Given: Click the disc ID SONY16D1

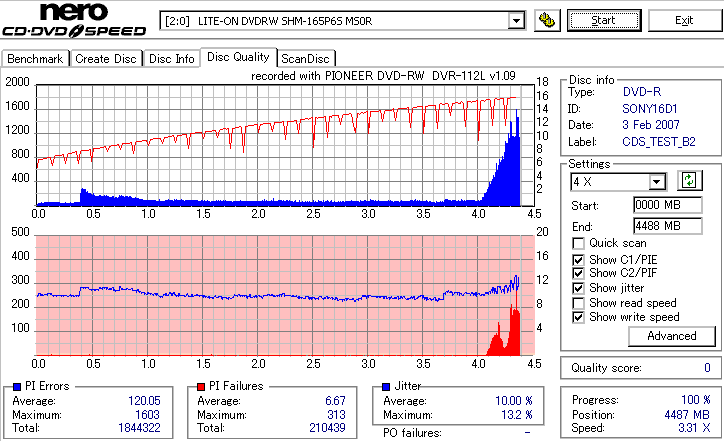Looking at the screenshot, I should [650, 109].
